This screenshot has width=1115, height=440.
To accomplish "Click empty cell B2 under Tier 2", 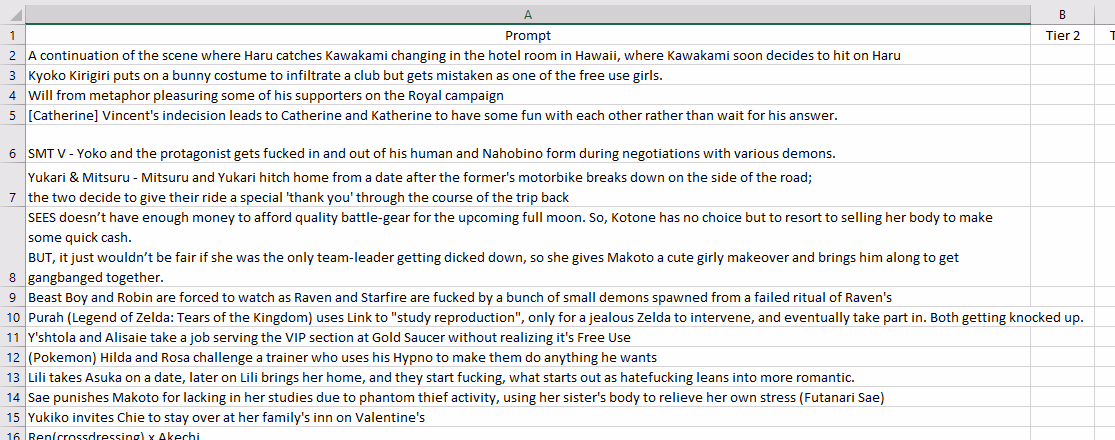I will click(1062, 55).
